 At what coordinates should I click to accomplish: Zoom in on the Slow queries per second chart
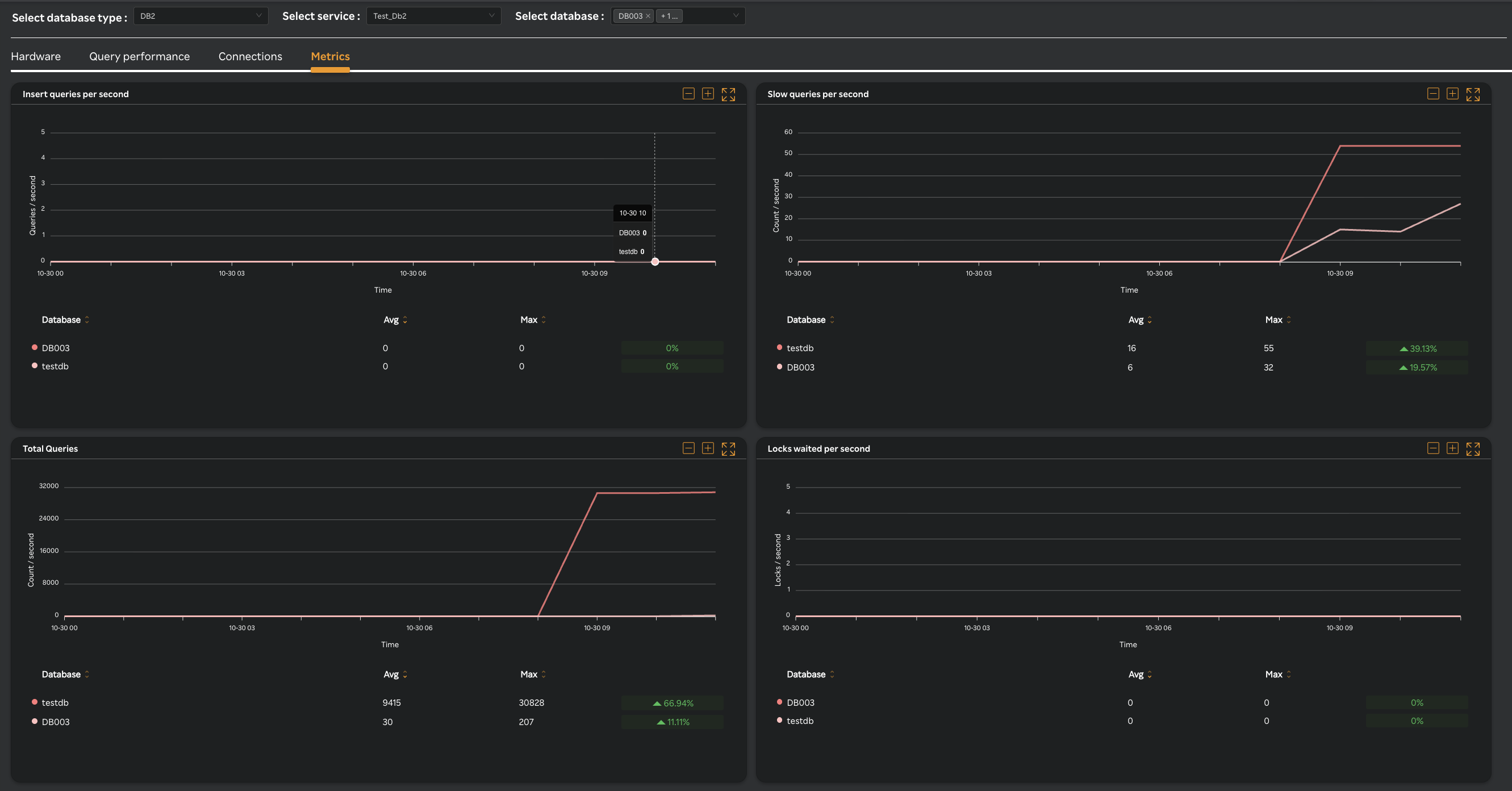[1452, 93]
